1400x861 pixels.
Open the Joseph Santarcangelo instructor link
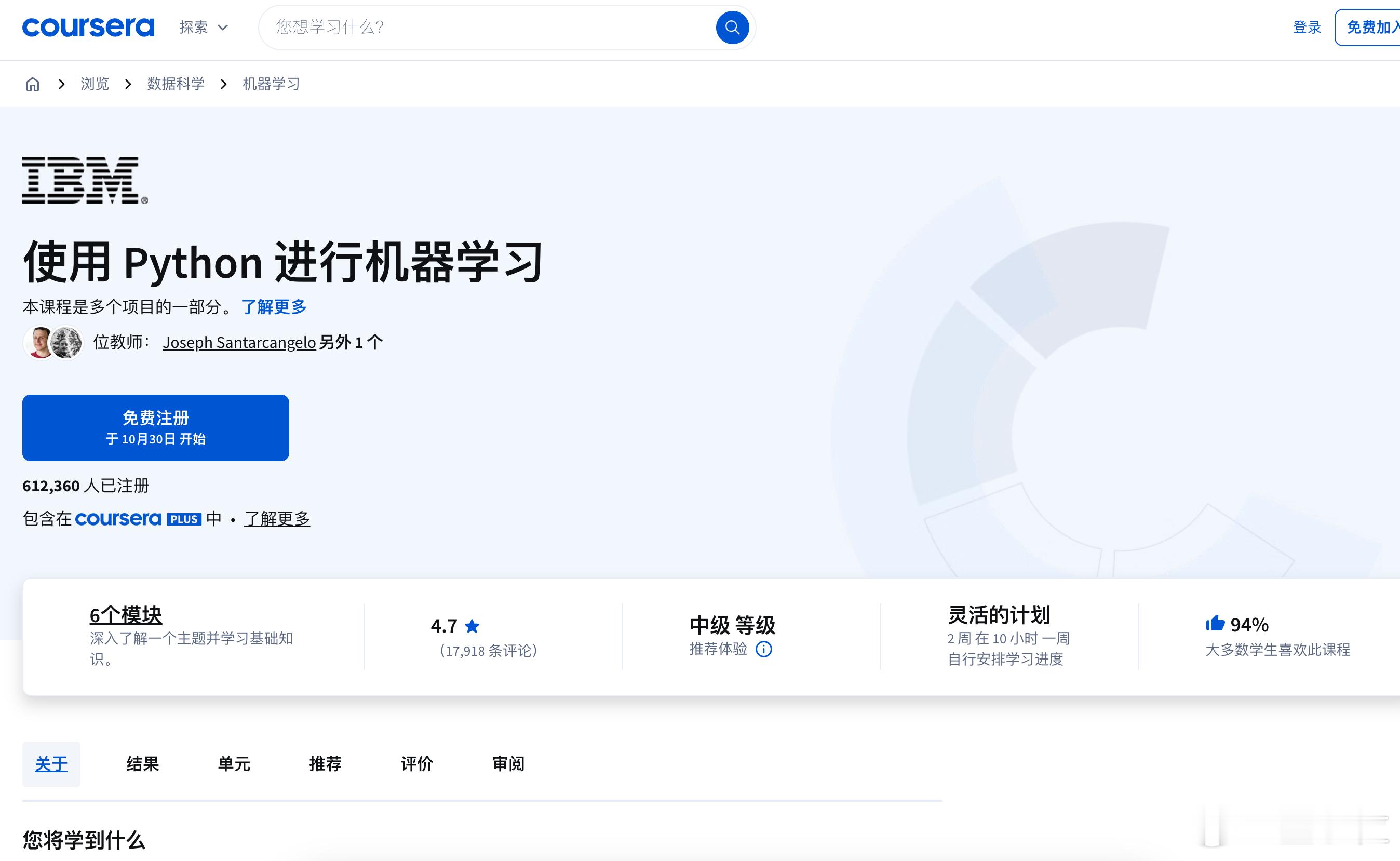click(239, 342)
